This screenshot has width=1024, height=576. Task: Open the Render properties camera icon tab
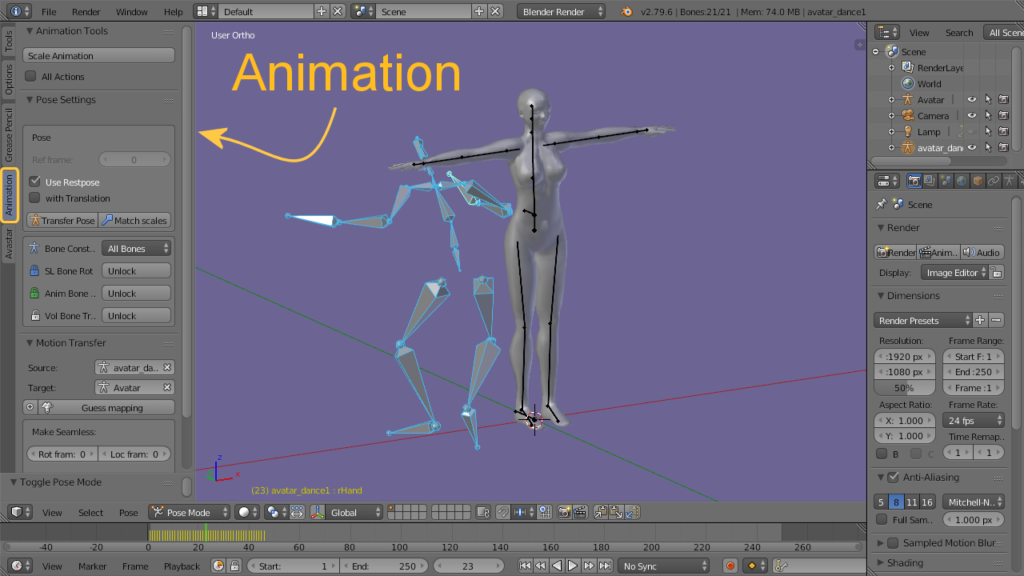(914, 180)
